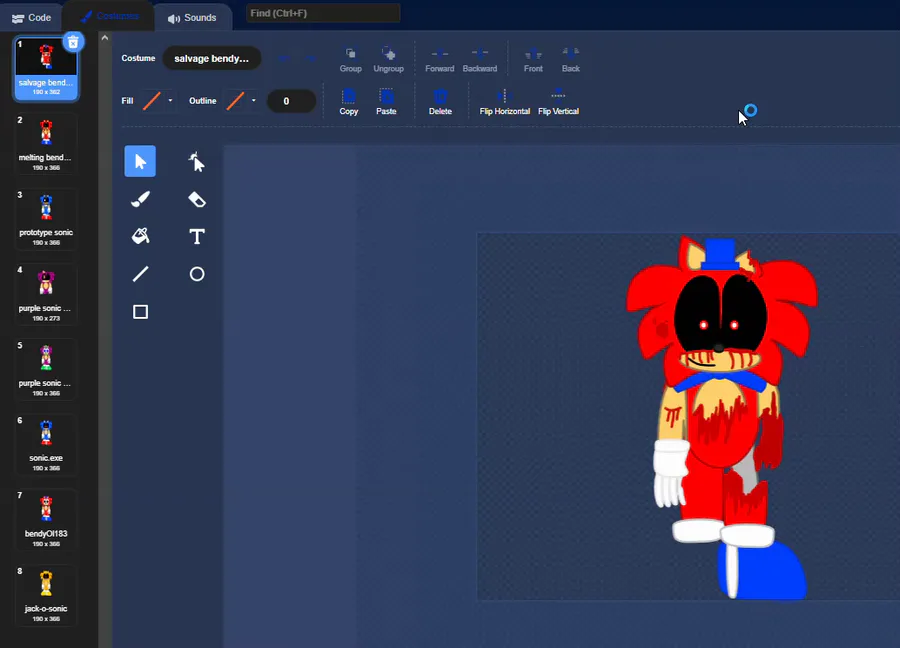
Task: Select the Reshape tool
Action: [x=196, y=161]
